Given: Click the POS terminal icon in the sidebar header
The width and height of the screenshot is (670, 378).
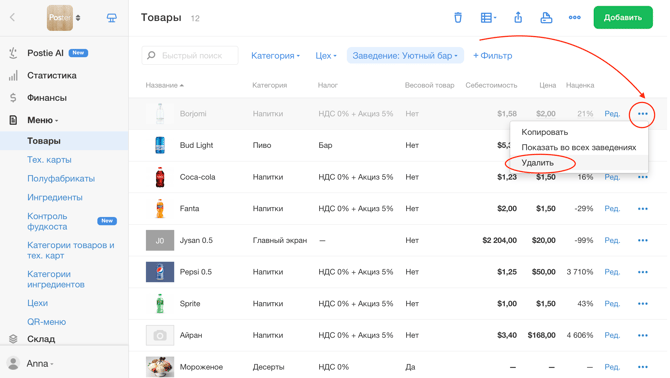Looking at the screenshot, I should (112, 18).
